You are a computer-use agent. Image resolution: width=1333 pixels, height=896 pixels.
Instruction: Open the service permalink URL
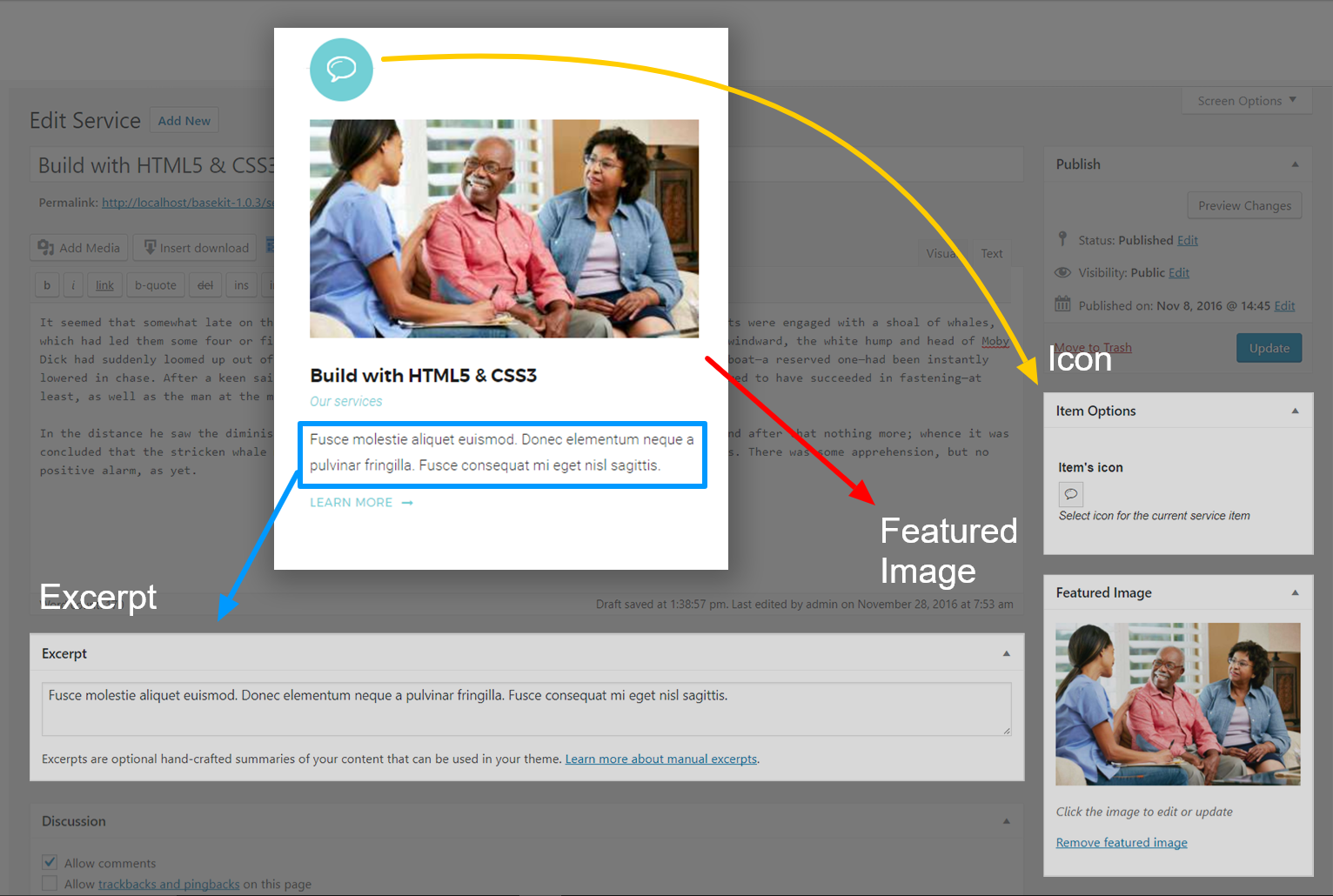pyautogui.click(x=188, y=203)
